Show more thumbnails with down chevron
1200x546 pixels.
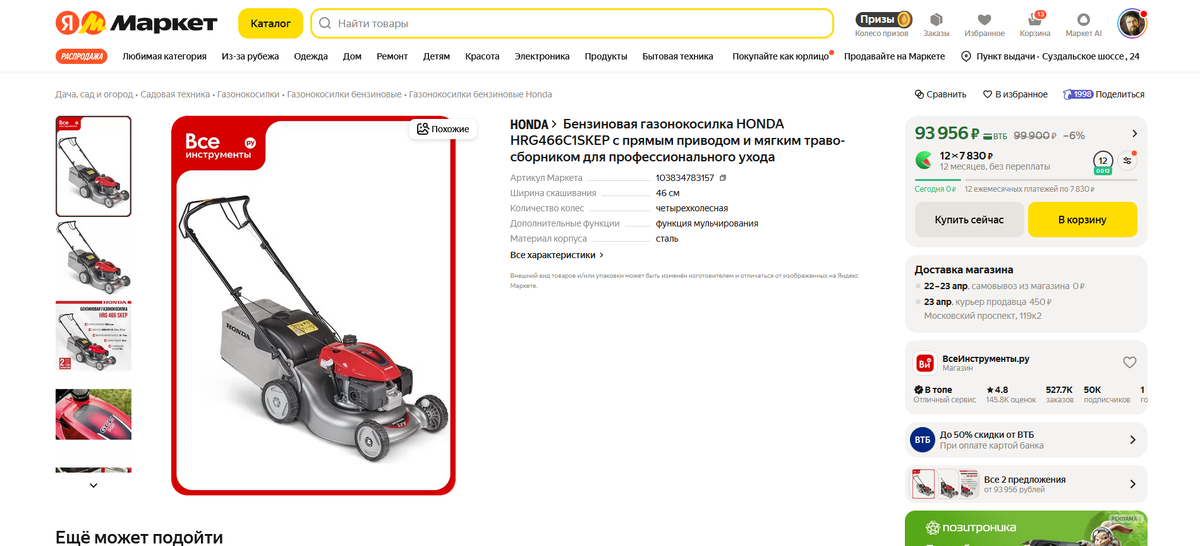pyautogui.click(x=93, y=485)
